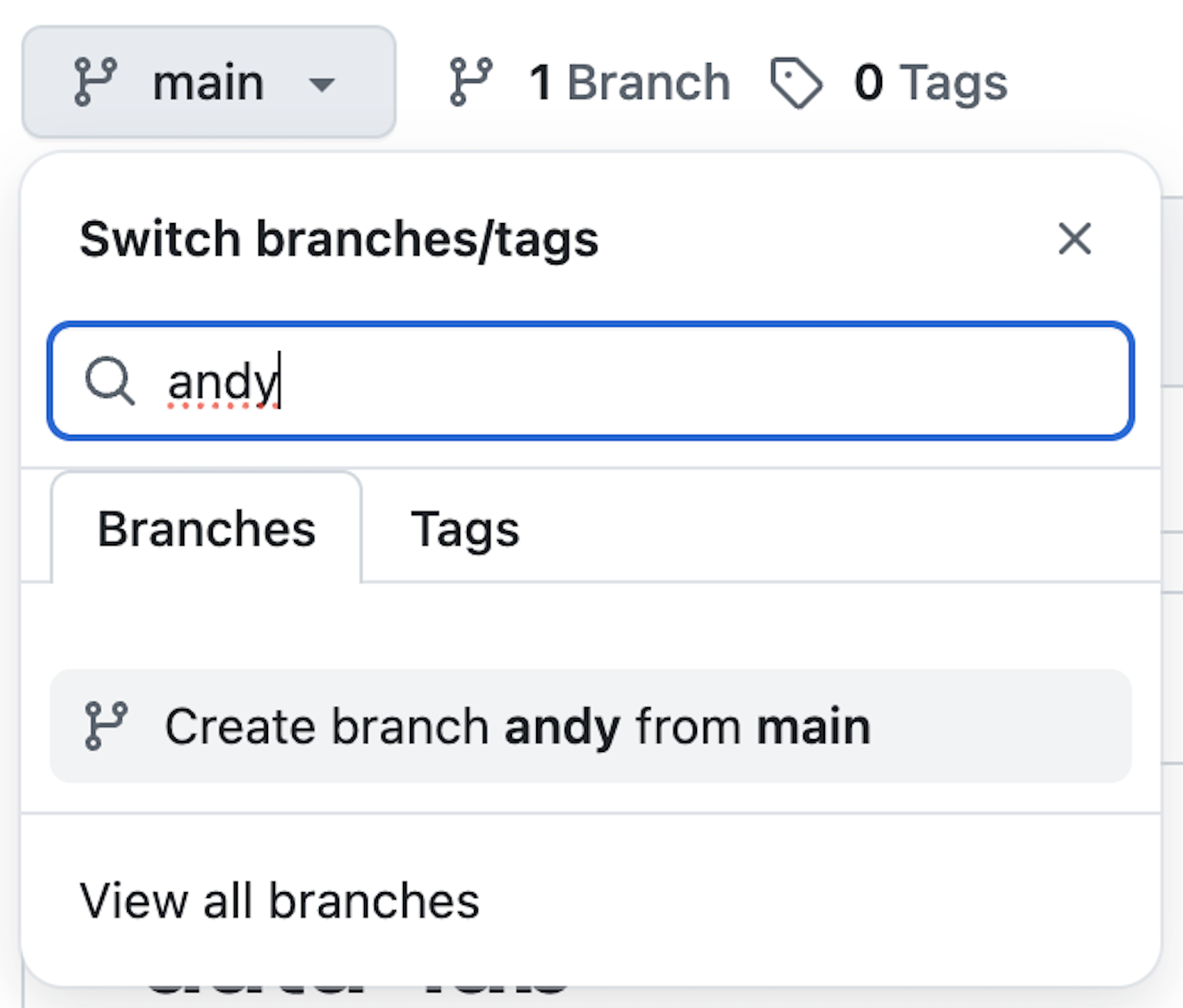
Task: Switch to the Branches tab
Action: 207,529
